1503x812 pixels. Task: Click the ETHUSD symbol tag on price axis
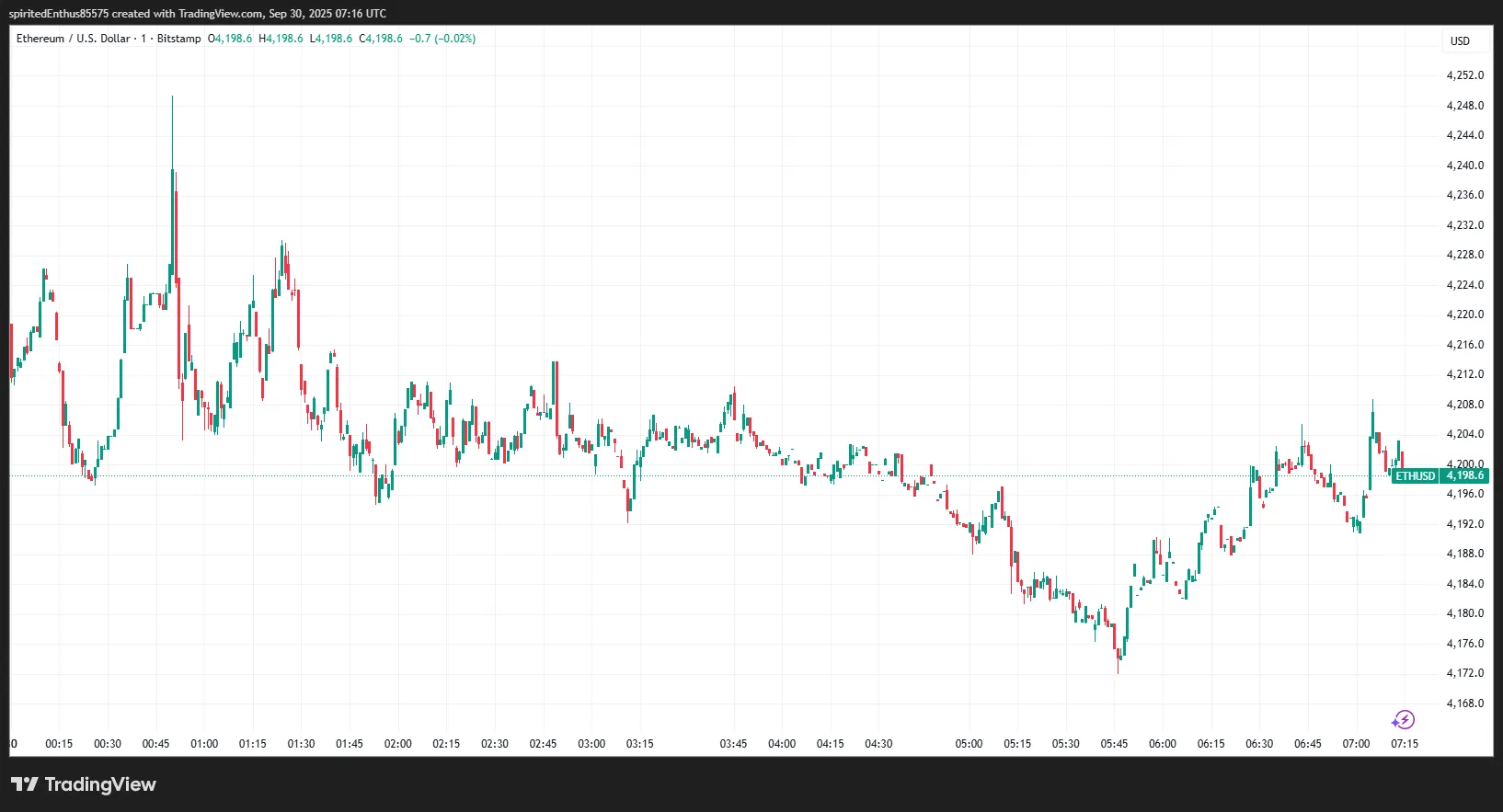[x=1415, y=476]
